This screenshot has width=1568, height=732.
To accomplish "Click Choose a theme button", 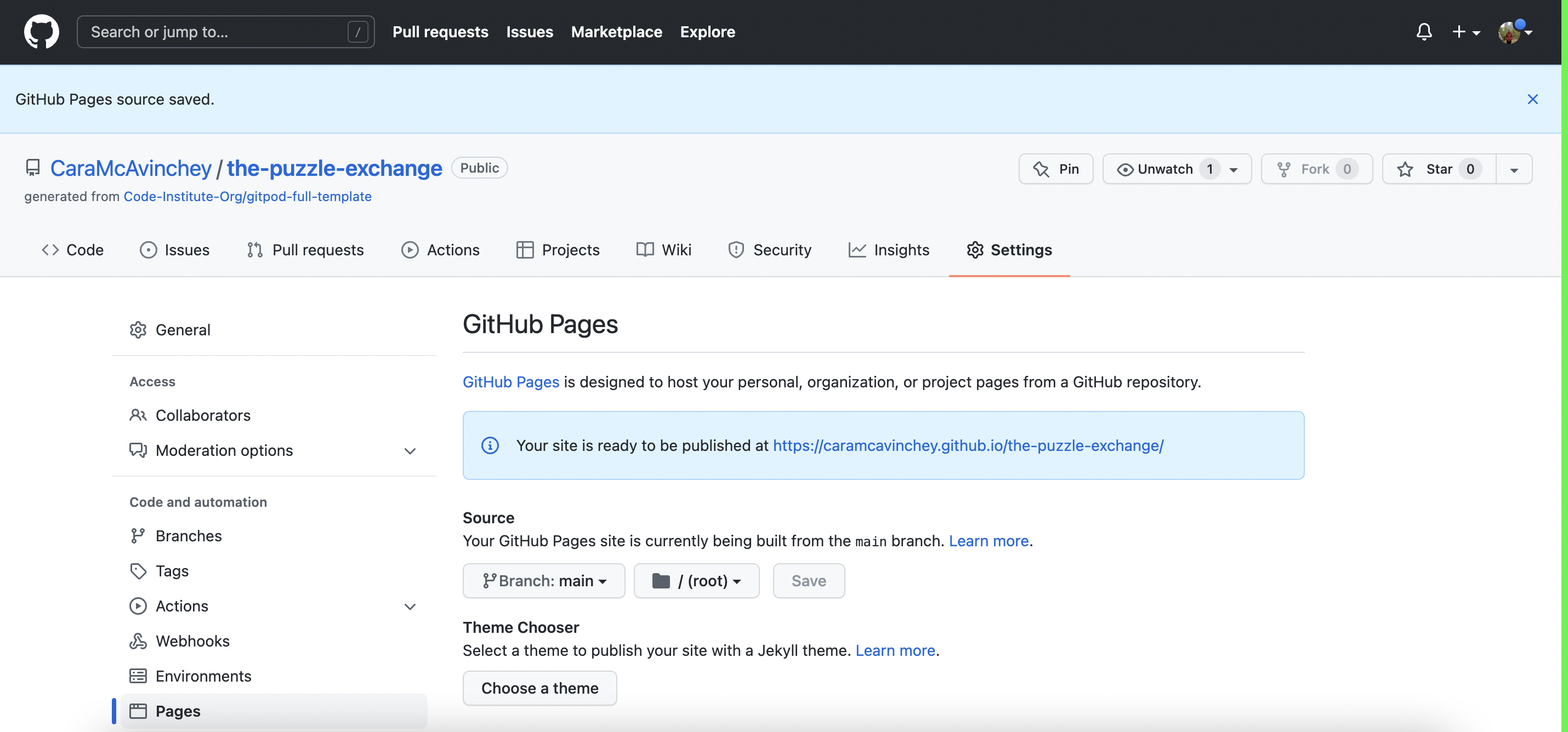I will click(x=539, y=688).
